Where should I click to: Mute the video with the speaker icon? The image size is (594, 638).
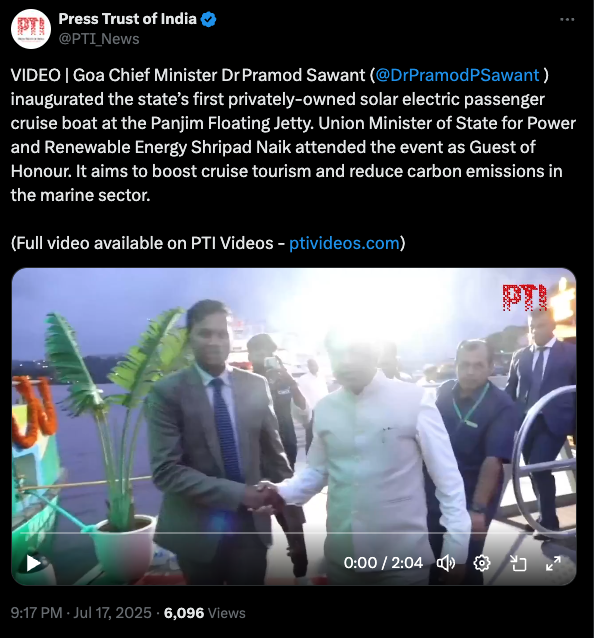[446, 564]
